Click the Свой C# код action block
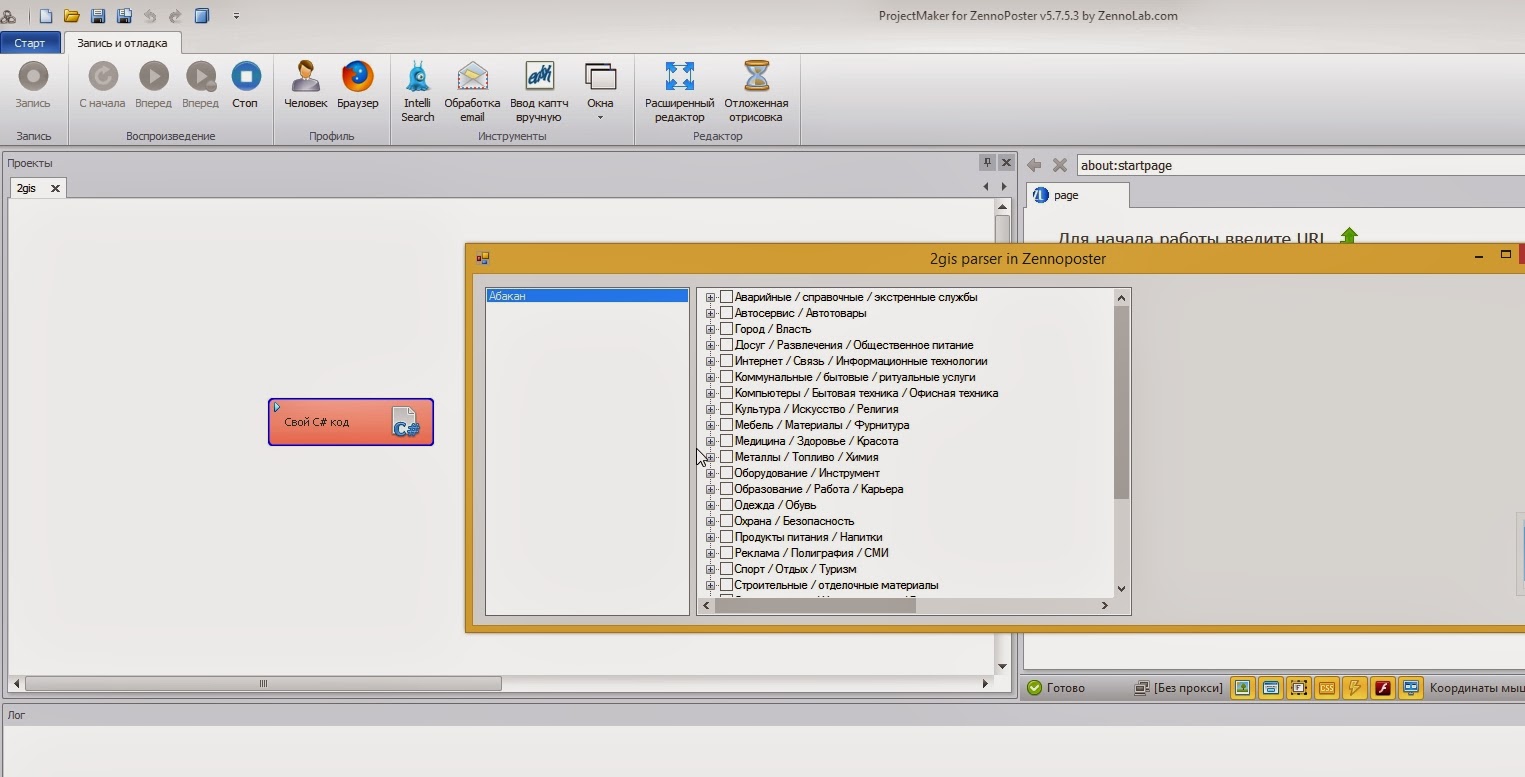The width and height of the screenshot is (1525, 777). (351, 422)
